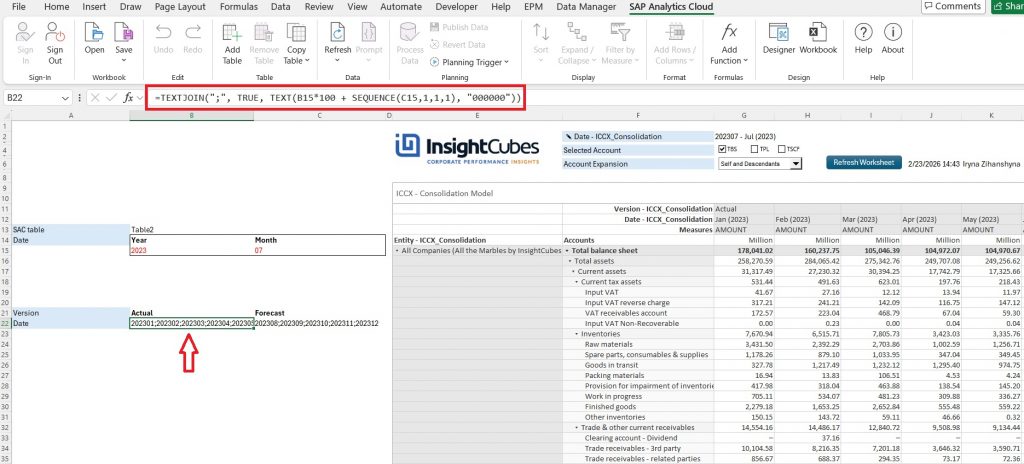Switch to the Developer ribbon tab

tap(456, 7)
